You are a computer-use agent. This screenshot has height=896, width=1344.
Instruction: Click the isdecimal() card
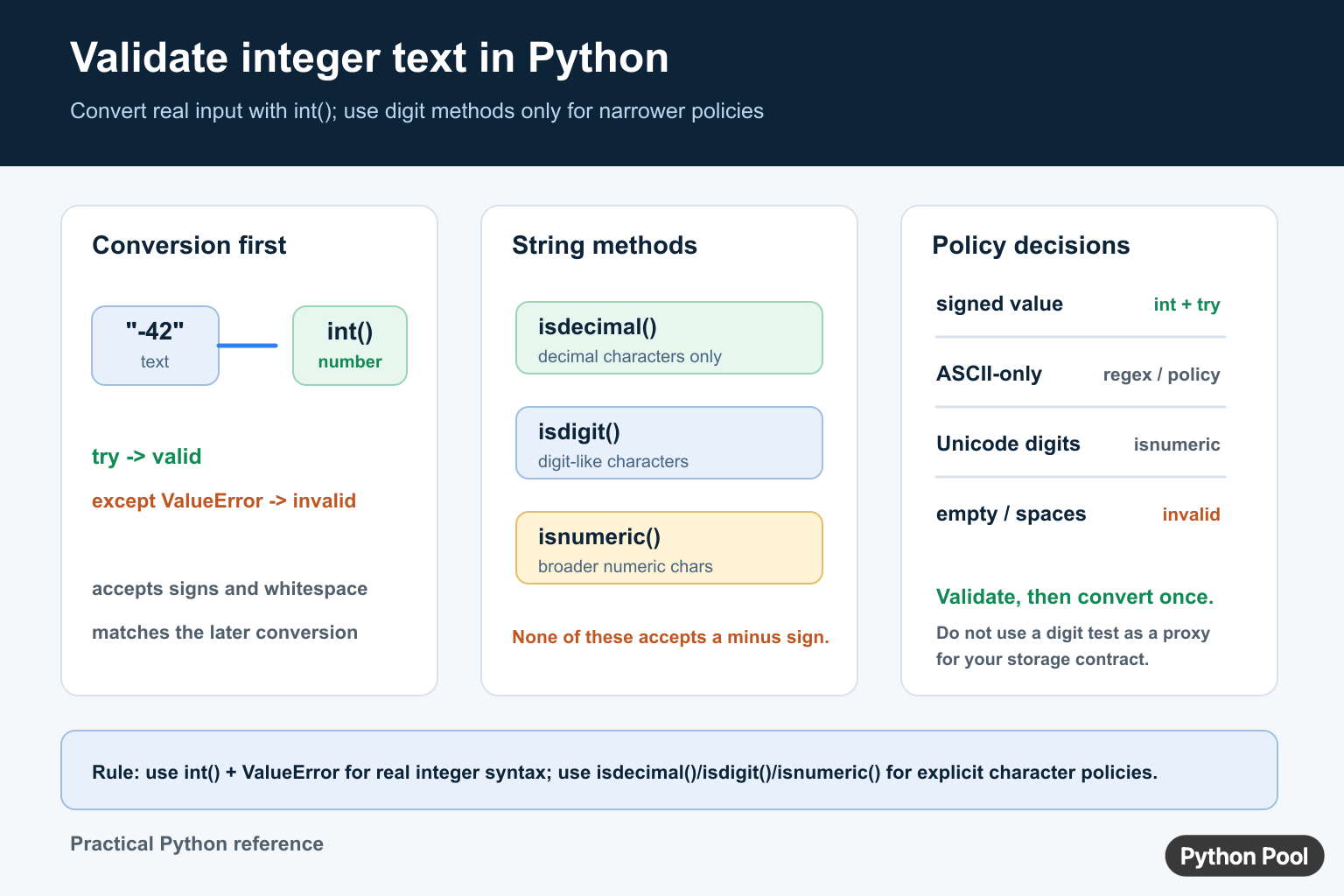tap(669, 338)
